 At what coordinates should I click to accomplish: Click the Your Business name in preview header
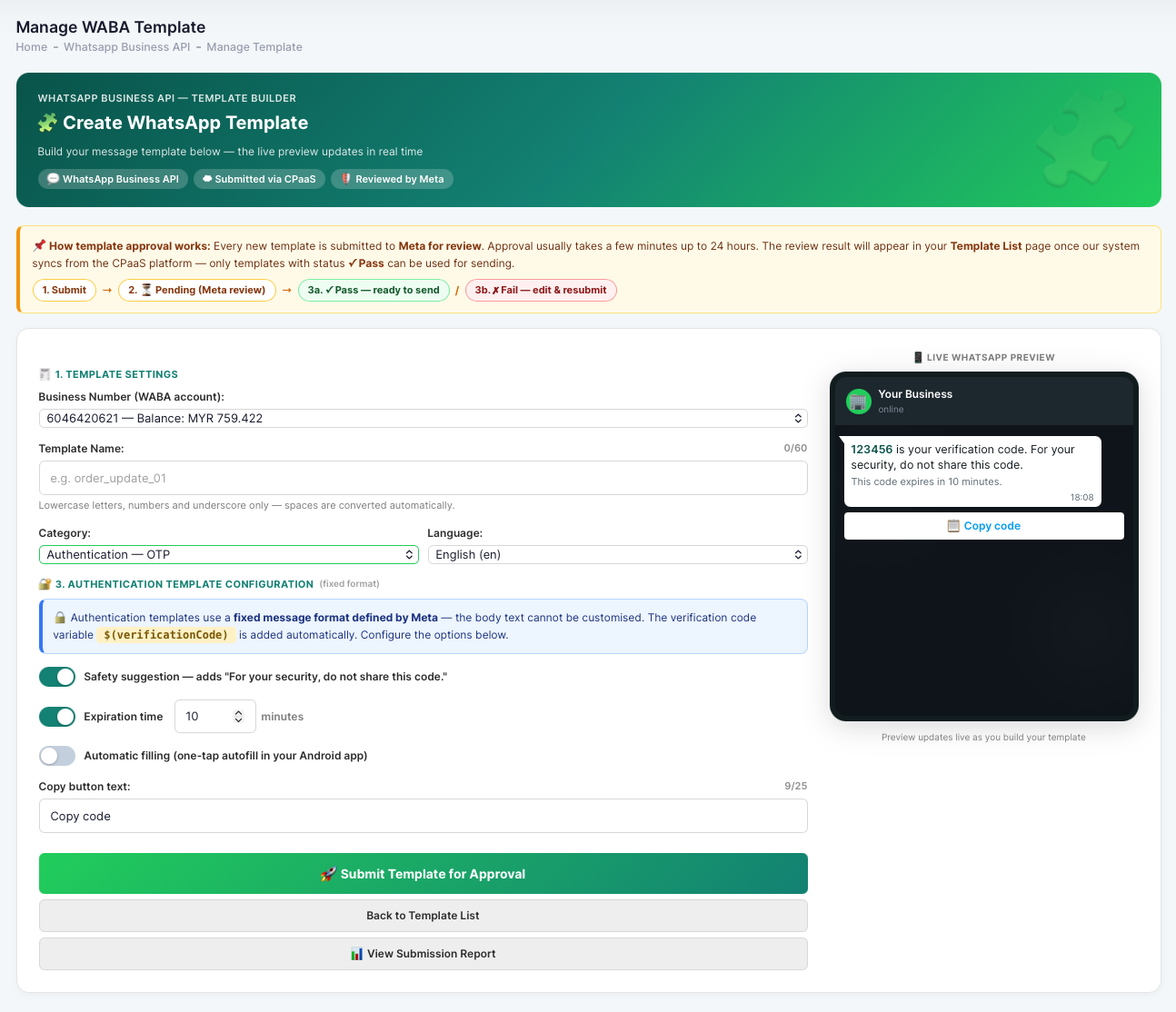point(915,394)
